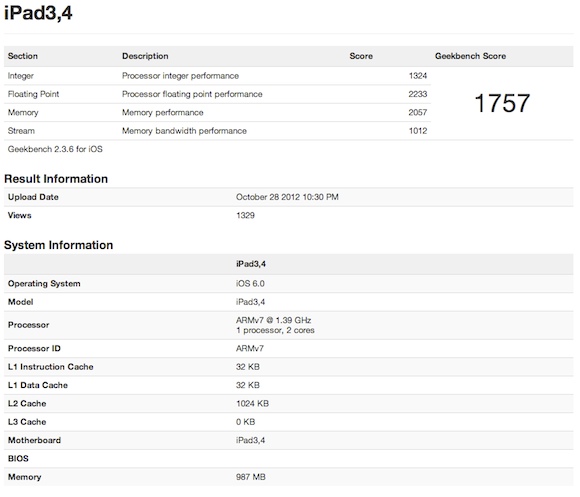
Task: Click the views count 1329
Action: (245, 216)
